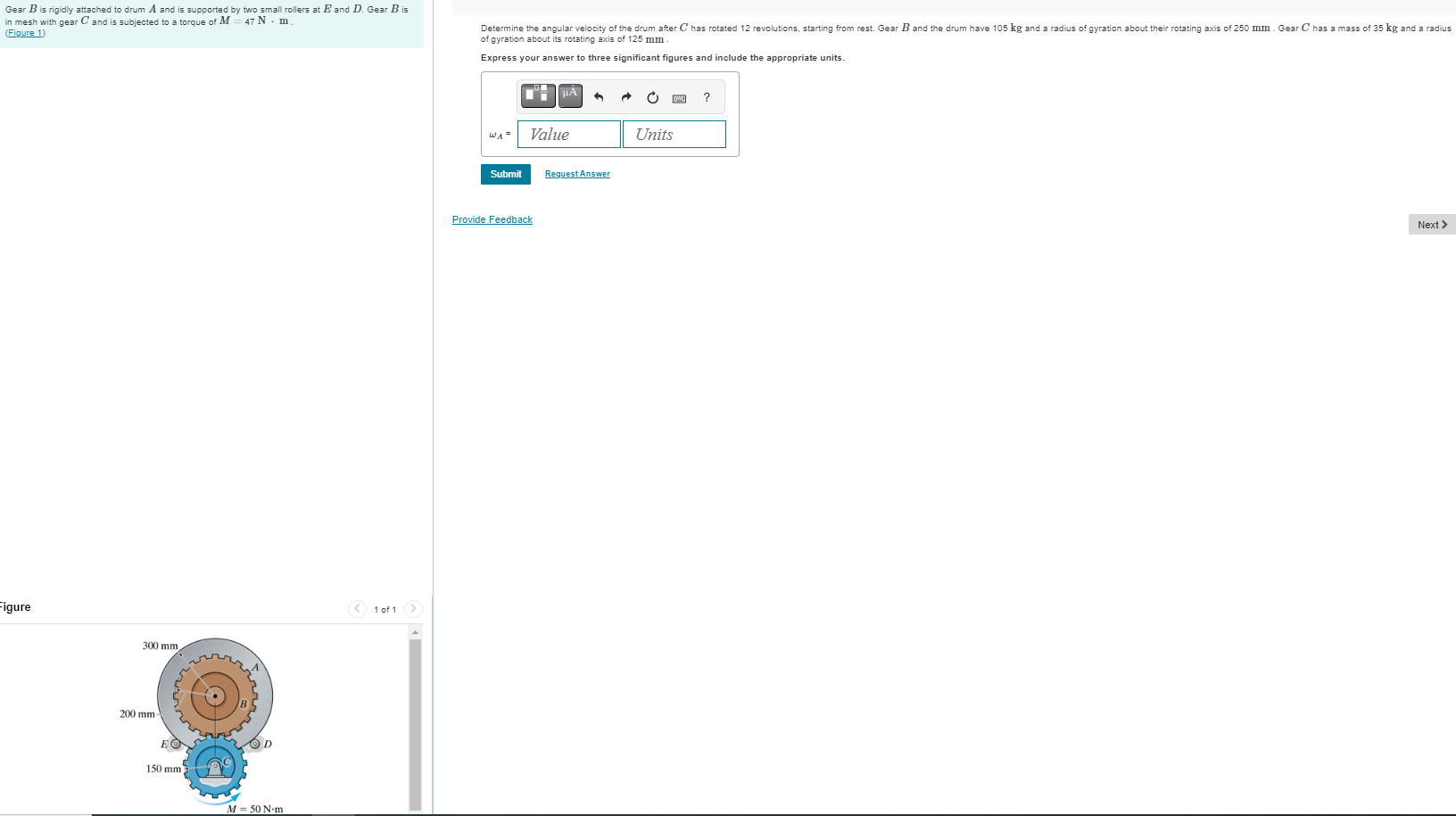
Task: Click the left chevron to view previous figure
Action: pos(357,608)
